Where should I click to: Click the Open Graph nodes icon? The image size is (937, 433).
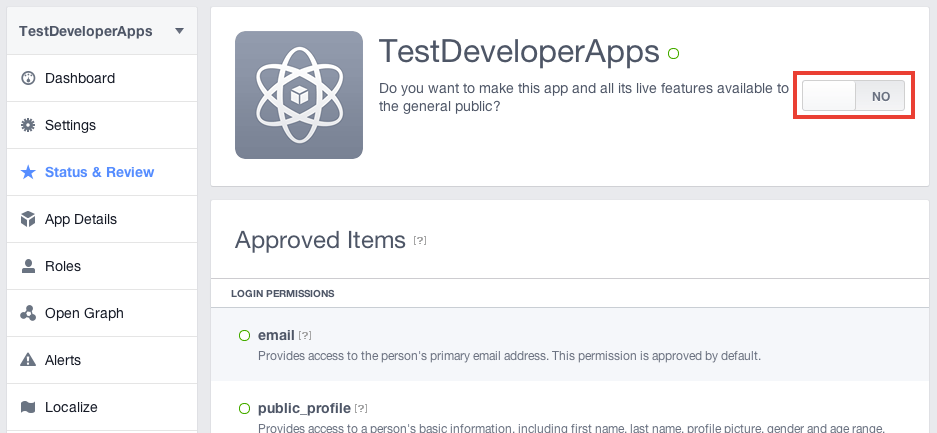coord(28,313)
